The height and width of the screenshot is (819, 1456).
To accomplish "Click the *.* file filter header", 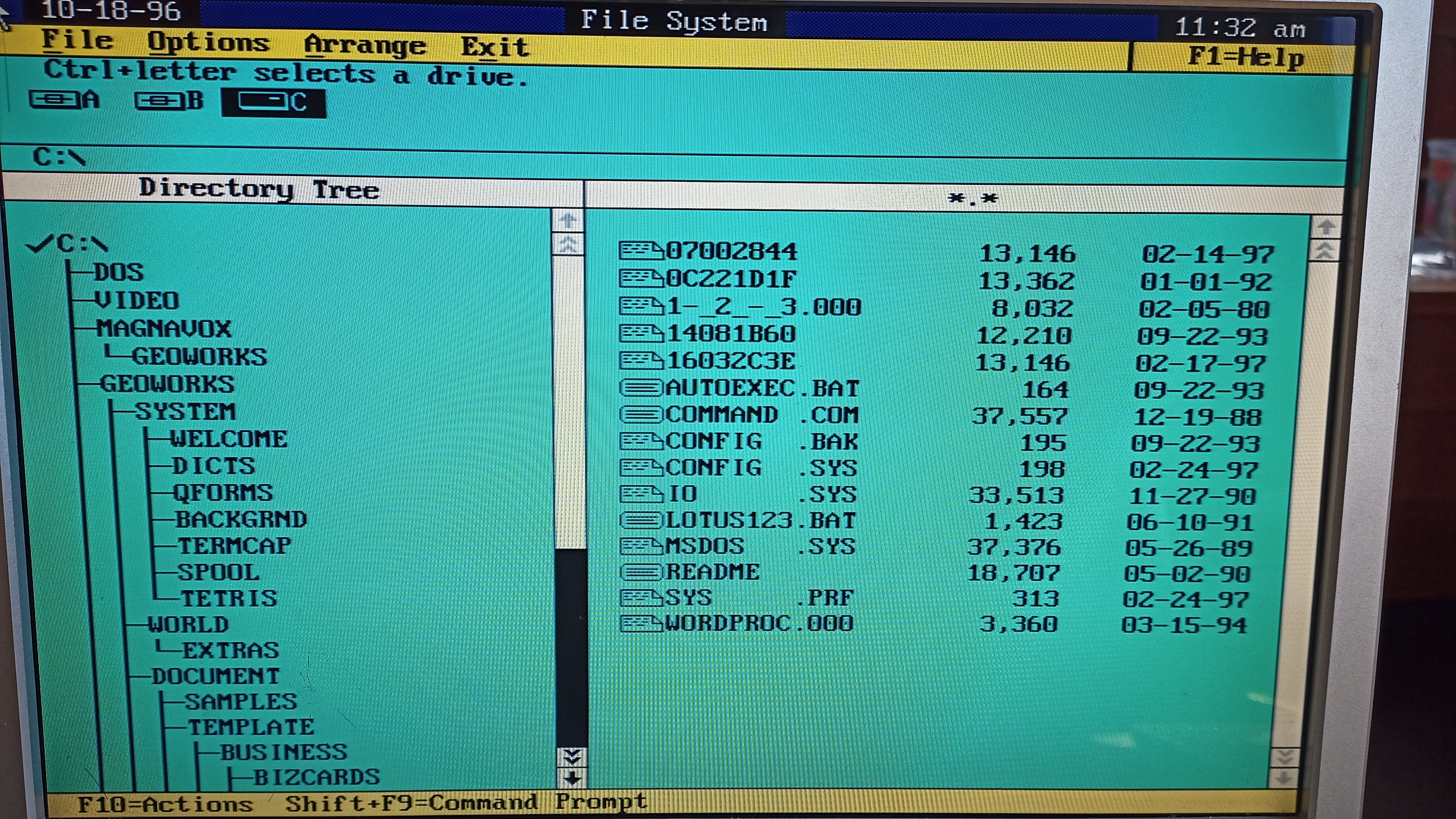I will [973, 199].
